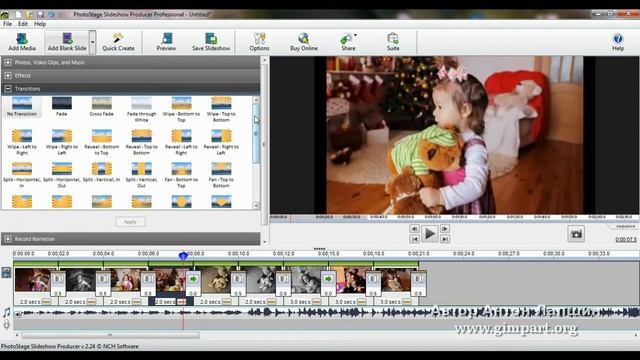Select the No Transition thumbnail
The height and width of the screenshot is (360, 640).
[22, 107]
